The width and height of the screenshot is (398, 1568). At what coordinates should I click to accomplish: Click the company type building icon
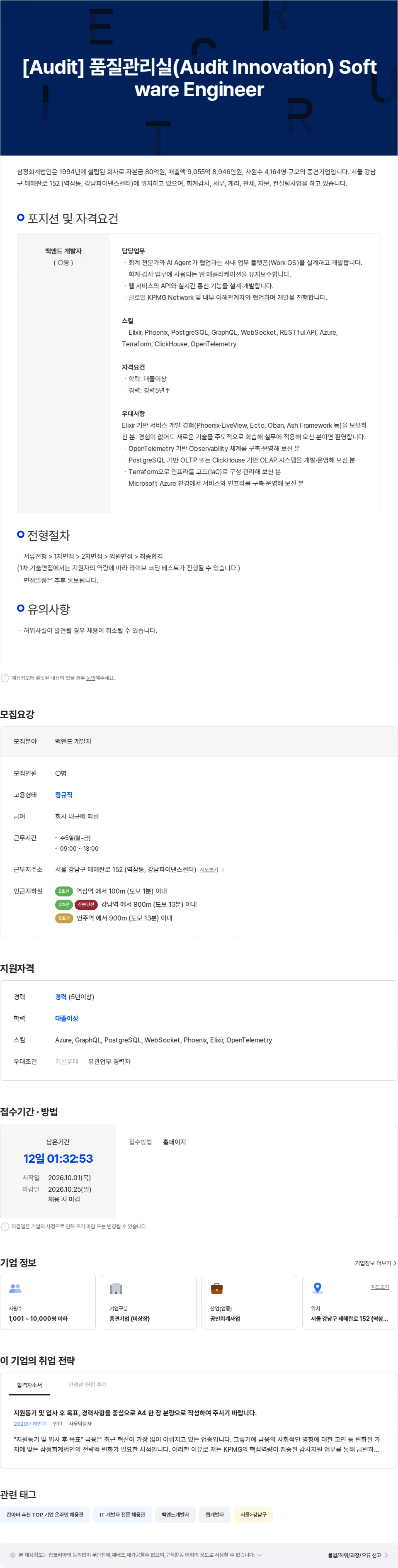(116, 1288)
